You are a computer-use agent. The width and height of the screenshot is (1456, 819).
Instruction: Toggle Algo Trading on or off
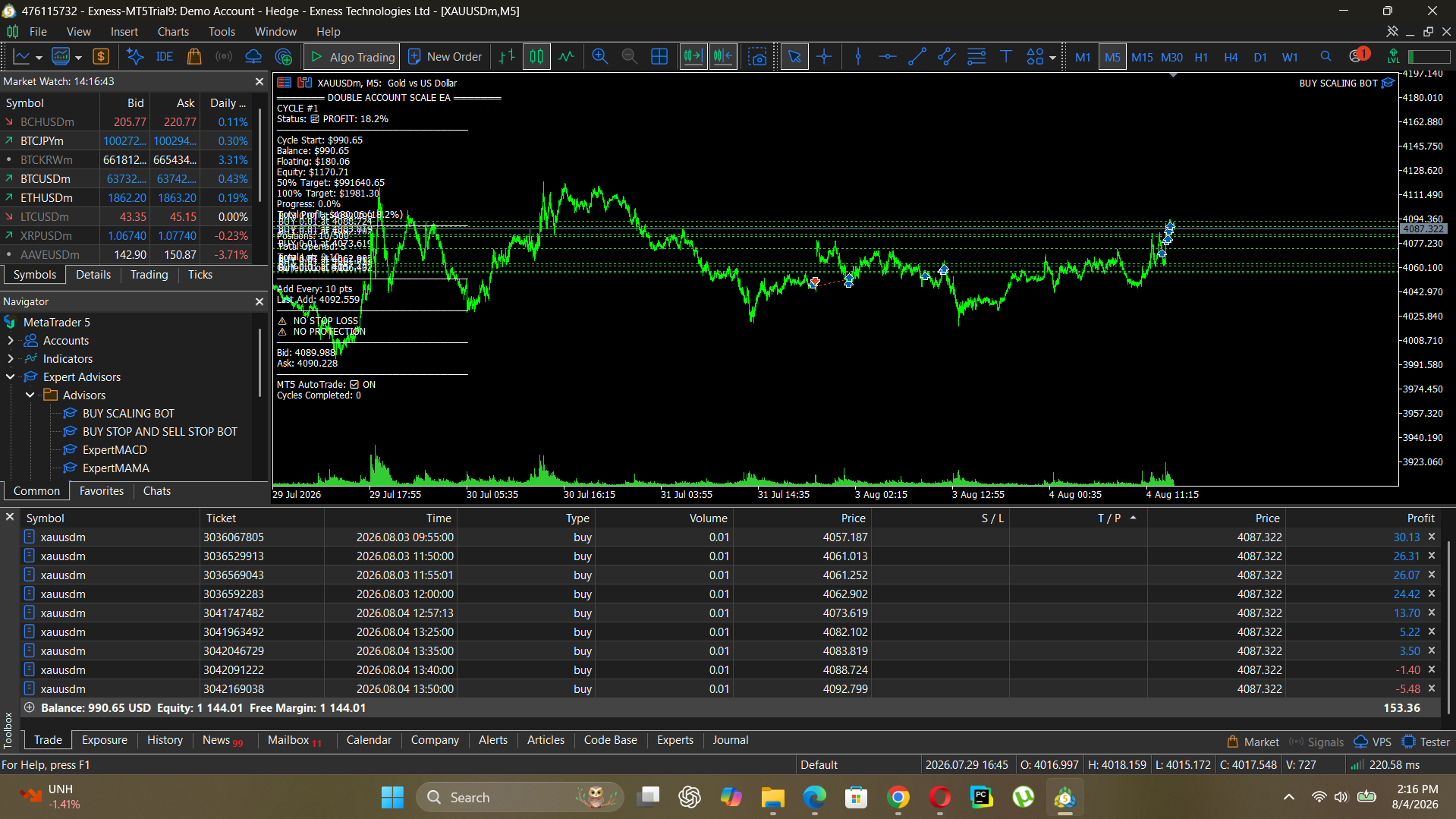point(353,56)
